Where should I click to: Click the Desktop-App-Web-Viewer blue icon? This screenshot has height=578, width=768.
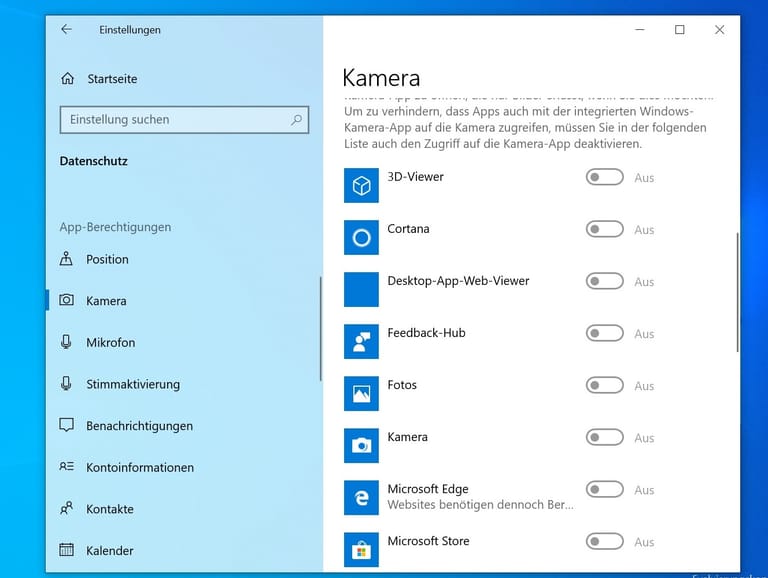361,289
